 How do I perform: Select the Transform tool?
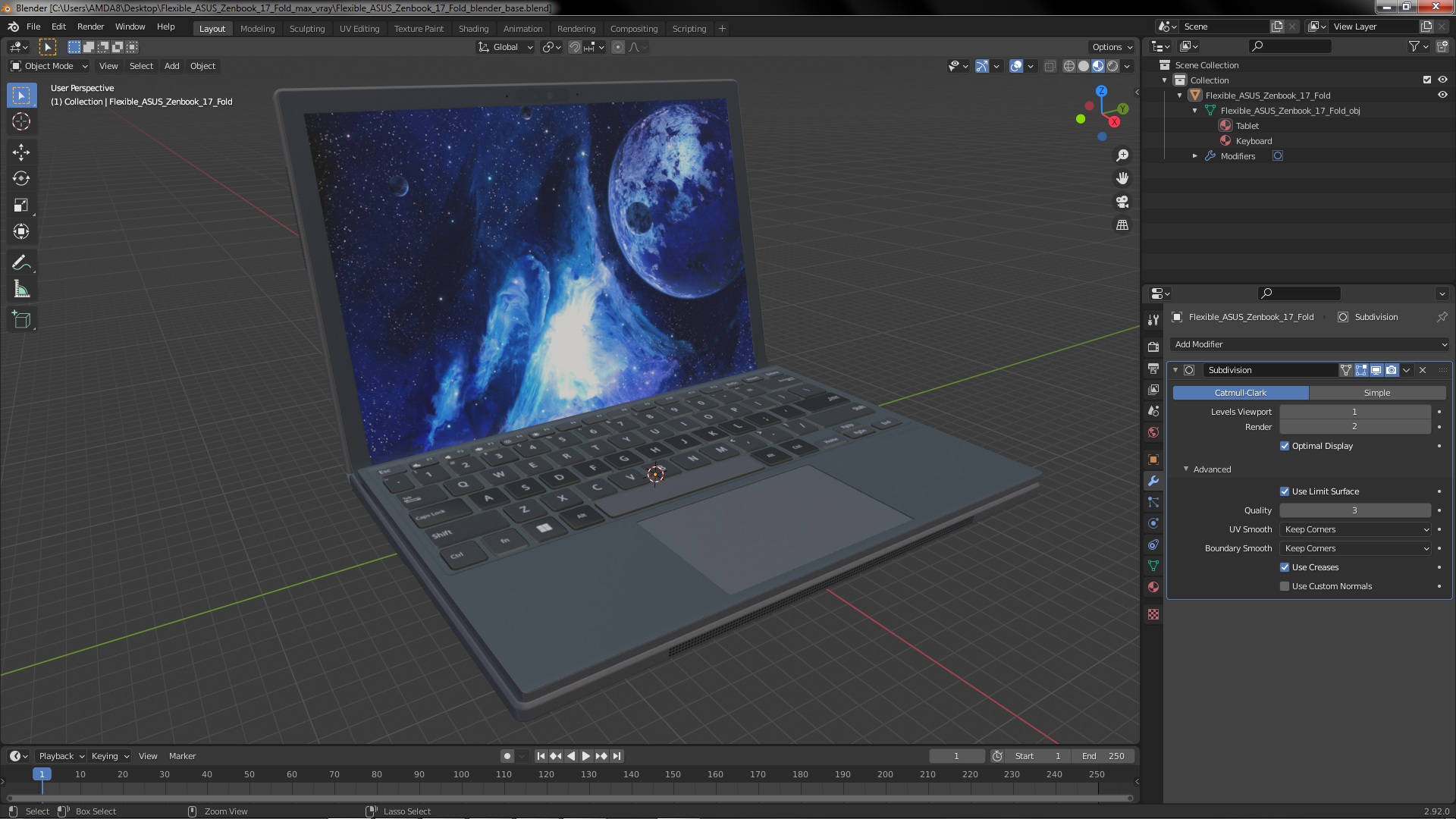[21, 232]
